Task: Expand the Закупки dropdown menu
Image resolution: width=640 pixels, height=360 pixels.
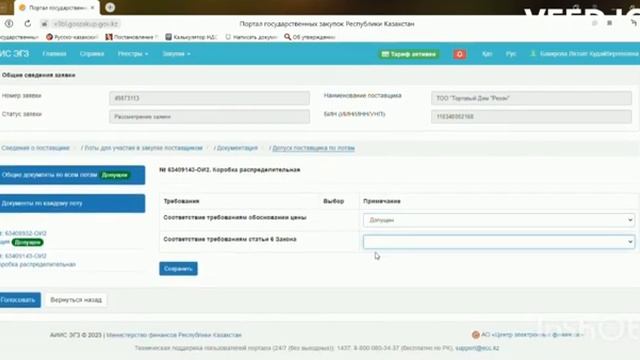Action: tap(176, 53)
